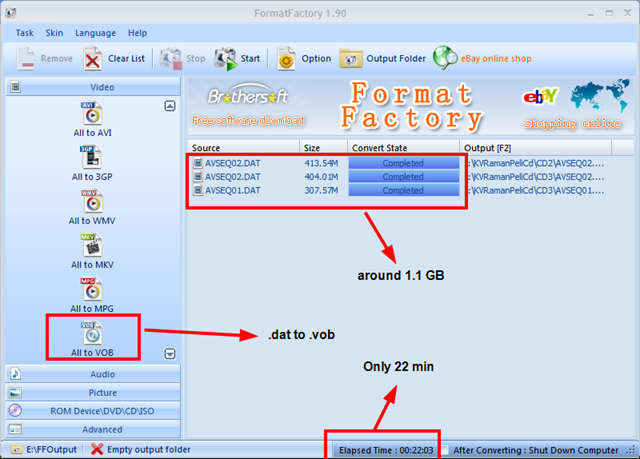Click the E:\FFOutput folder icon
Screen dimensions: 640x459
tap(16, 450)
